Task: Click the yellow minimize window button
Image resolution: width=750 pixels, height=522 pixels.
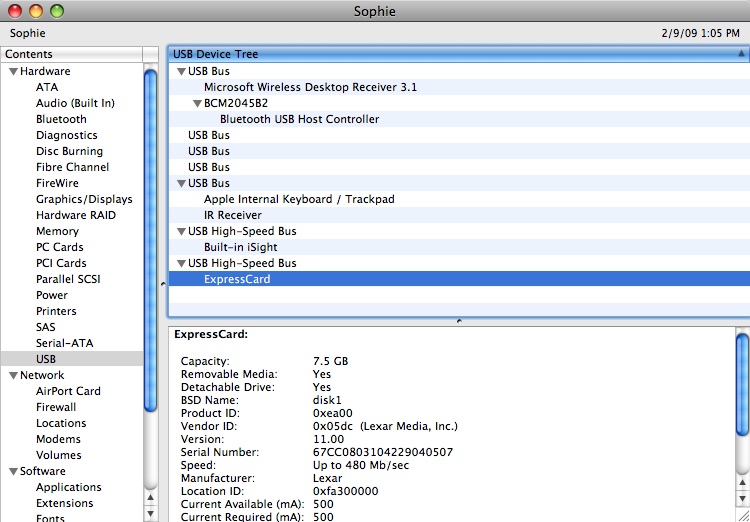Action: 36,11
